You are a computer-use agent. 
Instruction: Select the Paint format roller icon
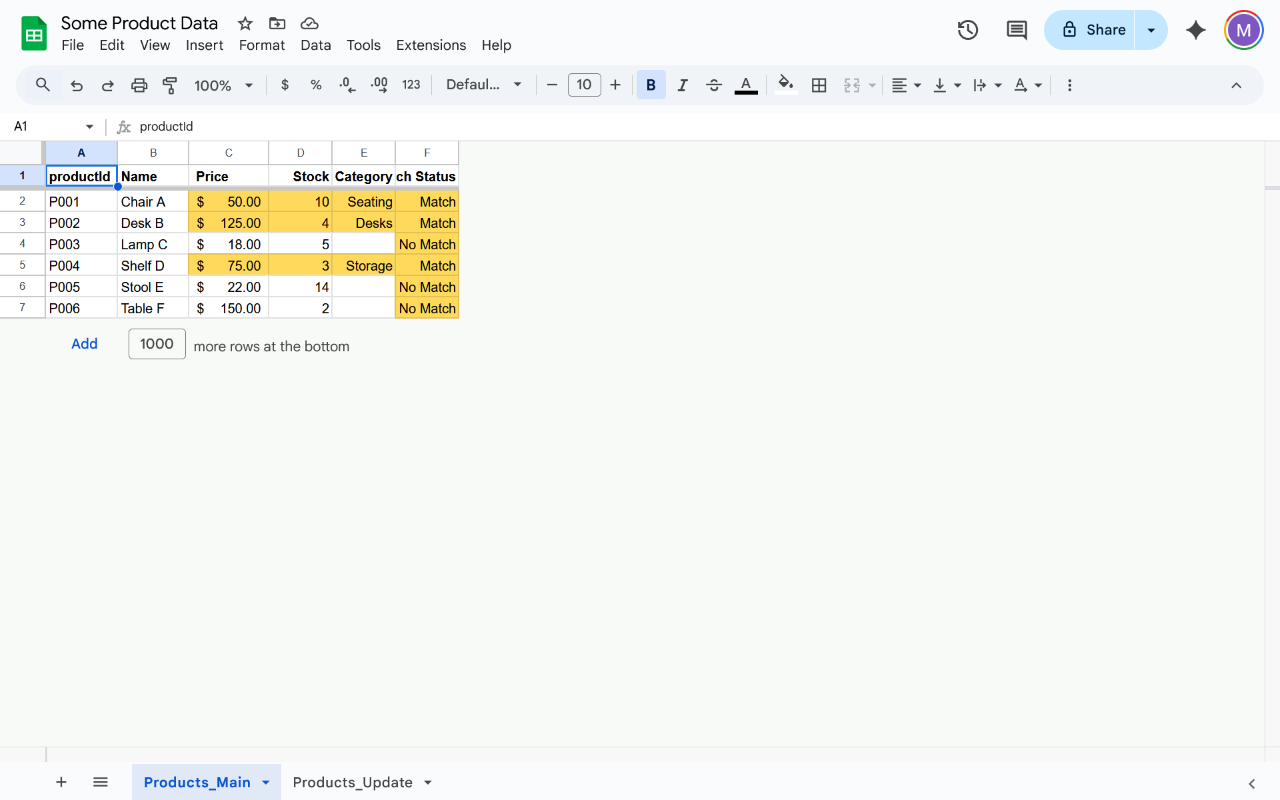[x=170, y=86]
